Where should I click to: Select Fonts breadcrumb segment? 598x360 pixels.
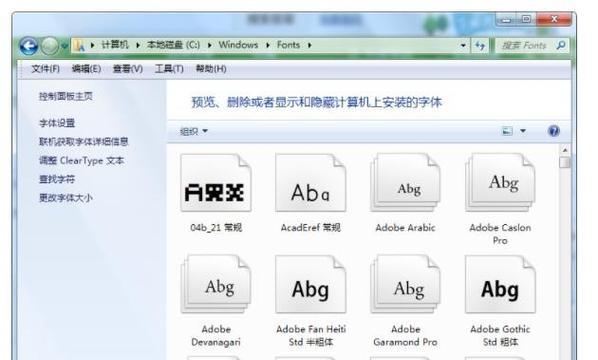(x=288, y=45)
